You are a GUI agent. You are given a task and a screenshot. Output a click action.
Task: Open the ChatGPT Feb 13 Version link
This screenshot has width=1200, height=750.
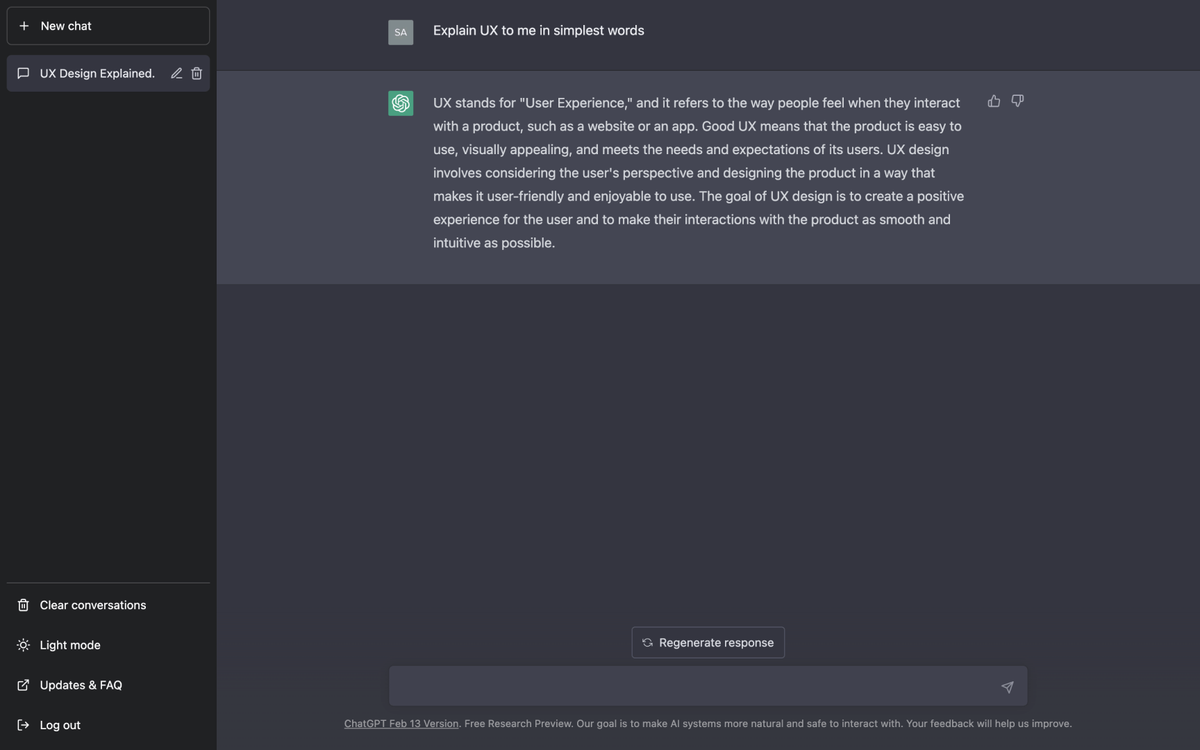point(401,724)
